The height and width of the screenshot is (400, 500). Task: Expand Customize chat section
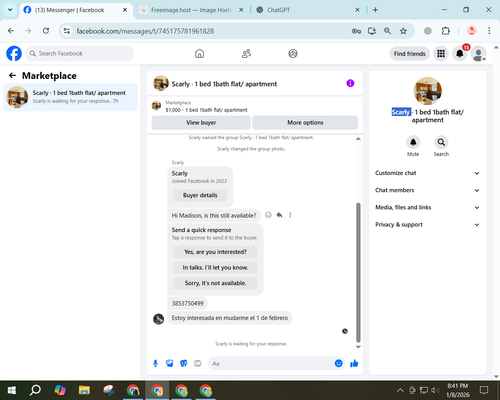pos(428,173)
